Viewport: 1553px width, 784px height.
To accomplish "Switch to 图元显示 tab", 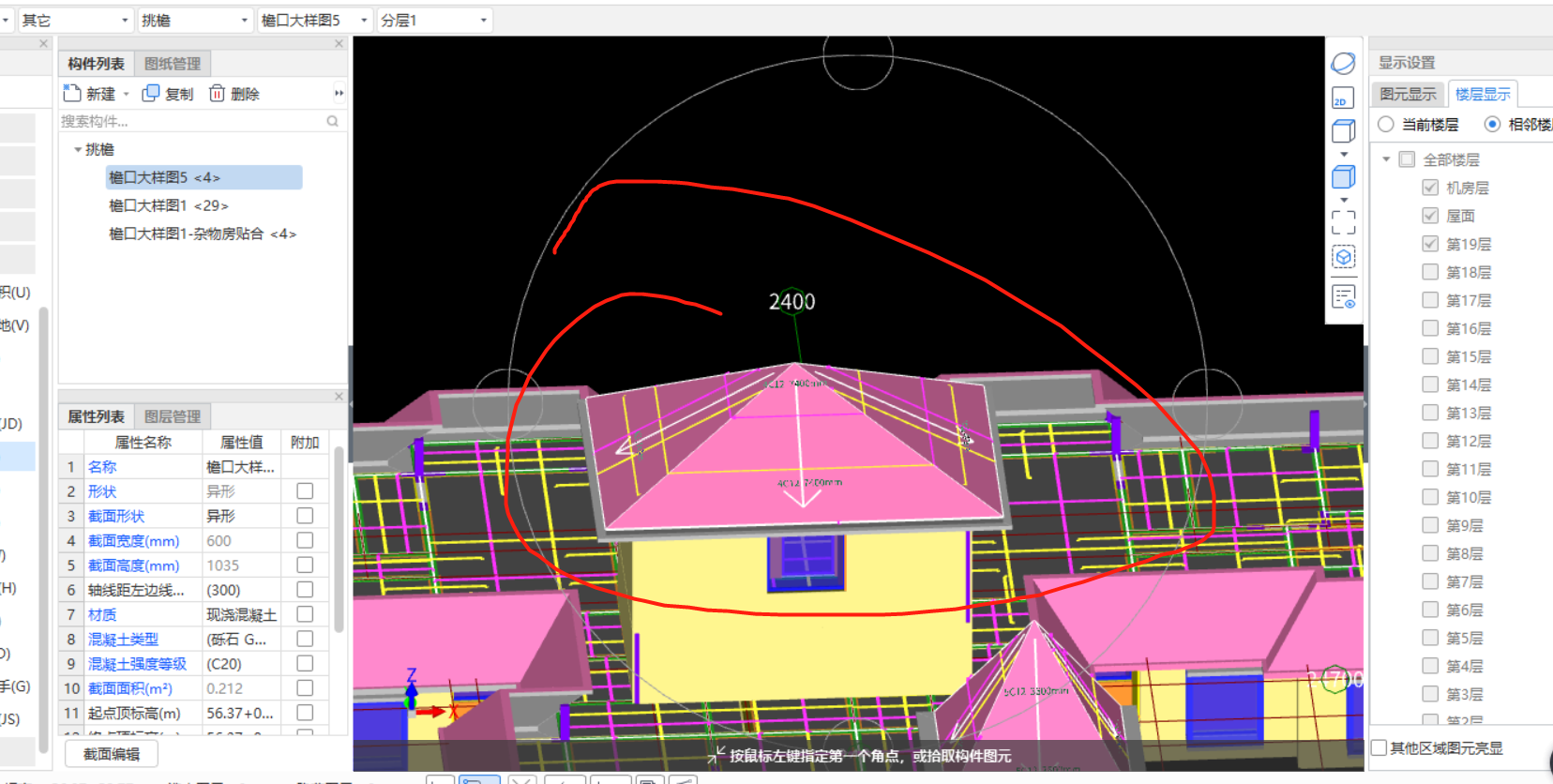I will 1408,94.
